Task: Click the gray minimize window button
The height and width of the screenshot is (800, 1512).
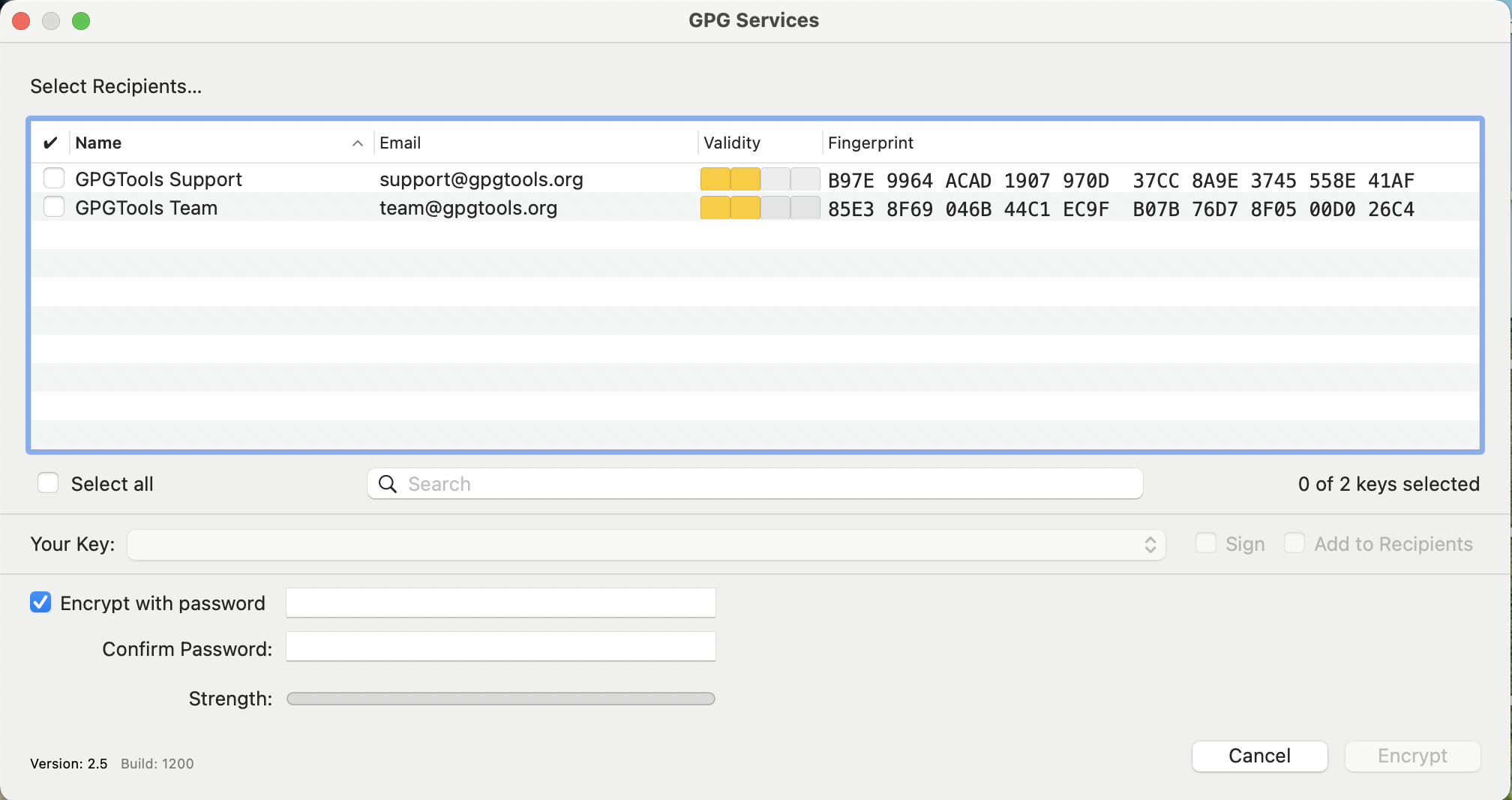Action: pos(51,21)
